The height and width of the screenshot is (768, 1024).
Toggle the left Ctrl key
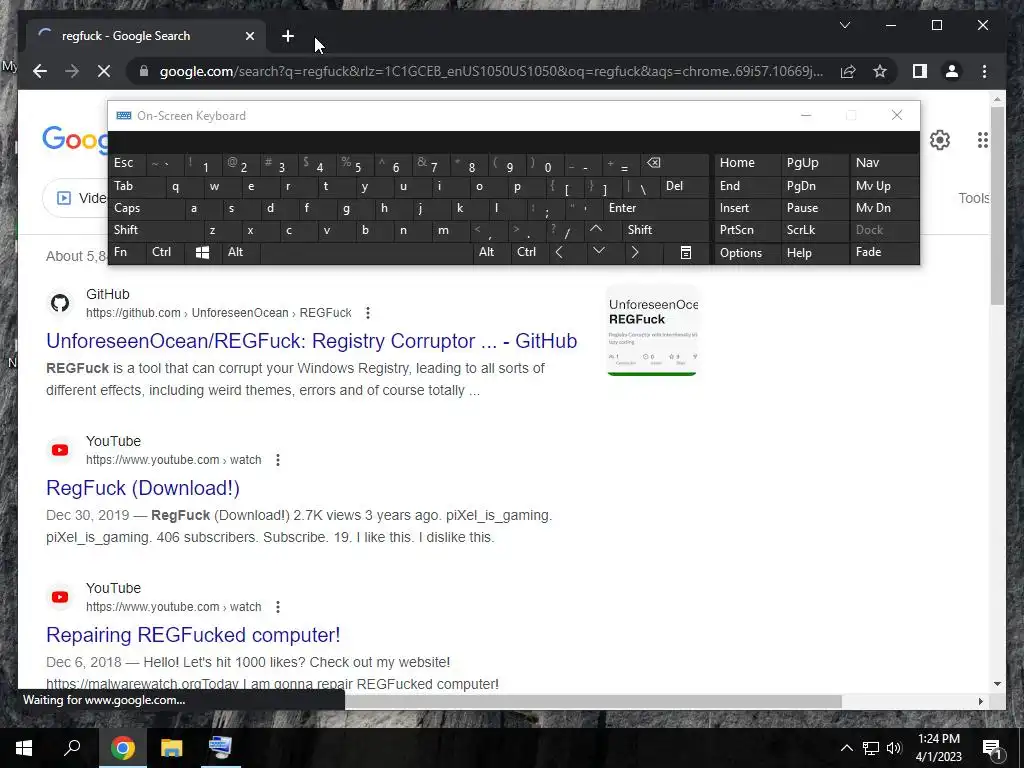pos(166,252)
